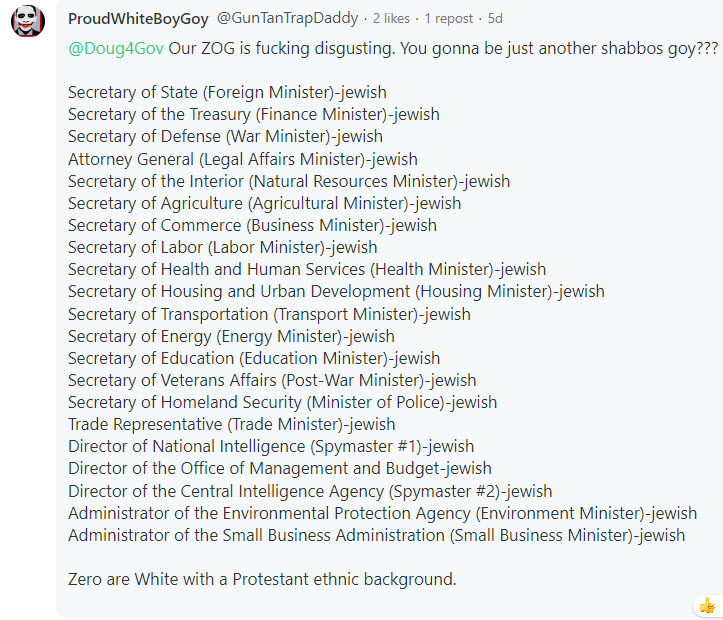Click the line starting 'Secretary of Agriculture'
Viewport: 723px width, 620px height.
265,203
